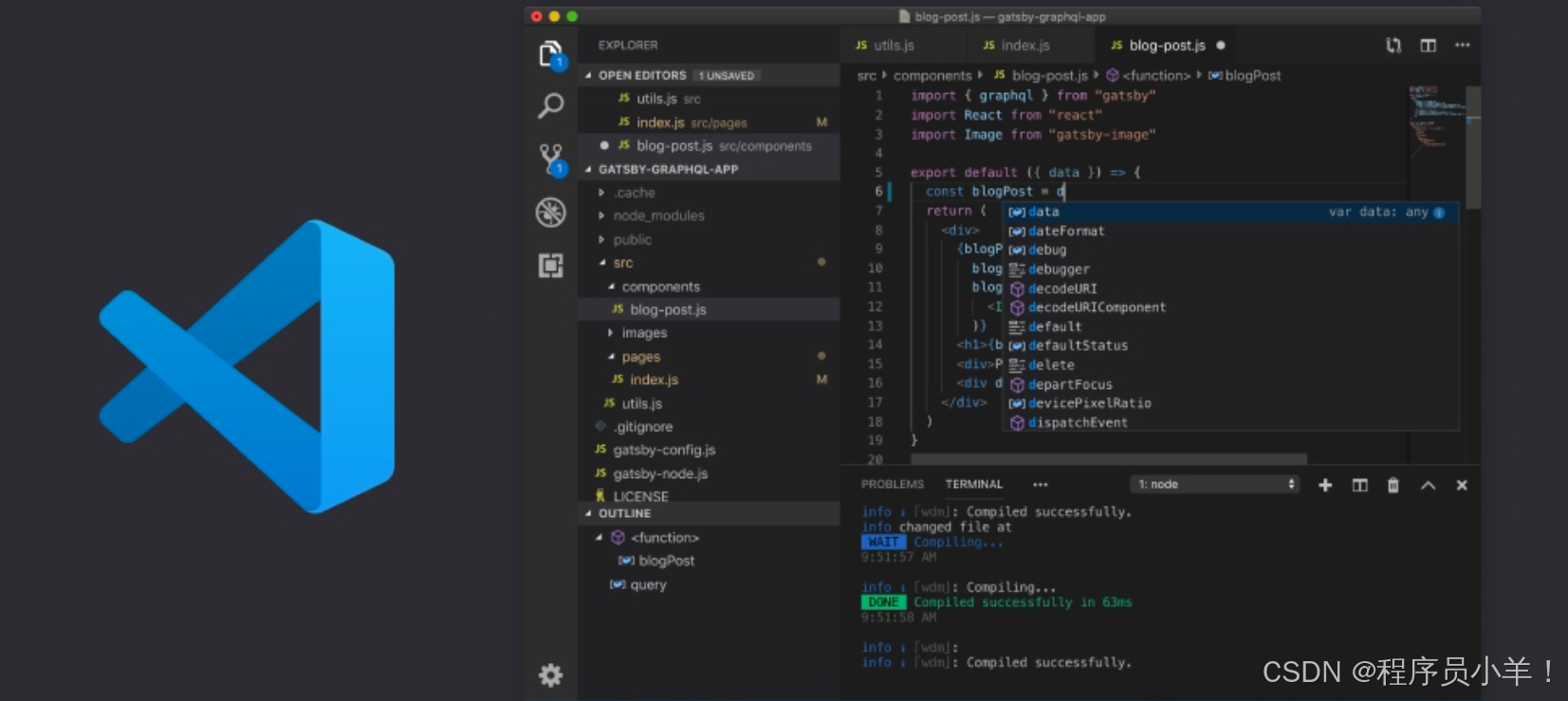Select the Terminal panel tab
The image size is (1568, 701).
974,485
